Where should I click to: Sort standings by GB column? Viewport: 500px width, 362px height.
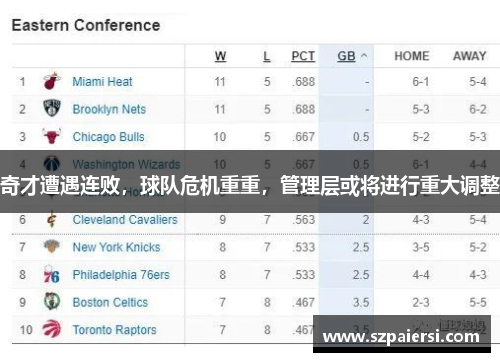tap(346, 56)
